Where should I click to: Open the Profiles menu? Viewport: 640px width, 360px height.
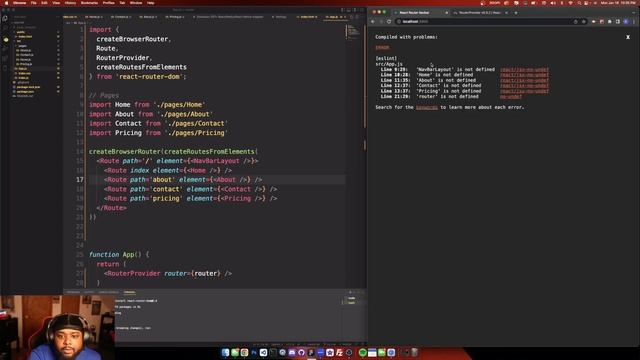108,3
